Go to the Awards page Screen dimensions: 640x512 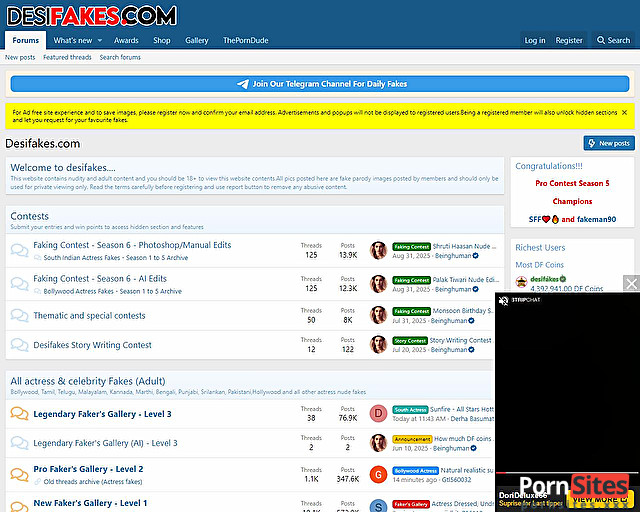click(126, 40)
